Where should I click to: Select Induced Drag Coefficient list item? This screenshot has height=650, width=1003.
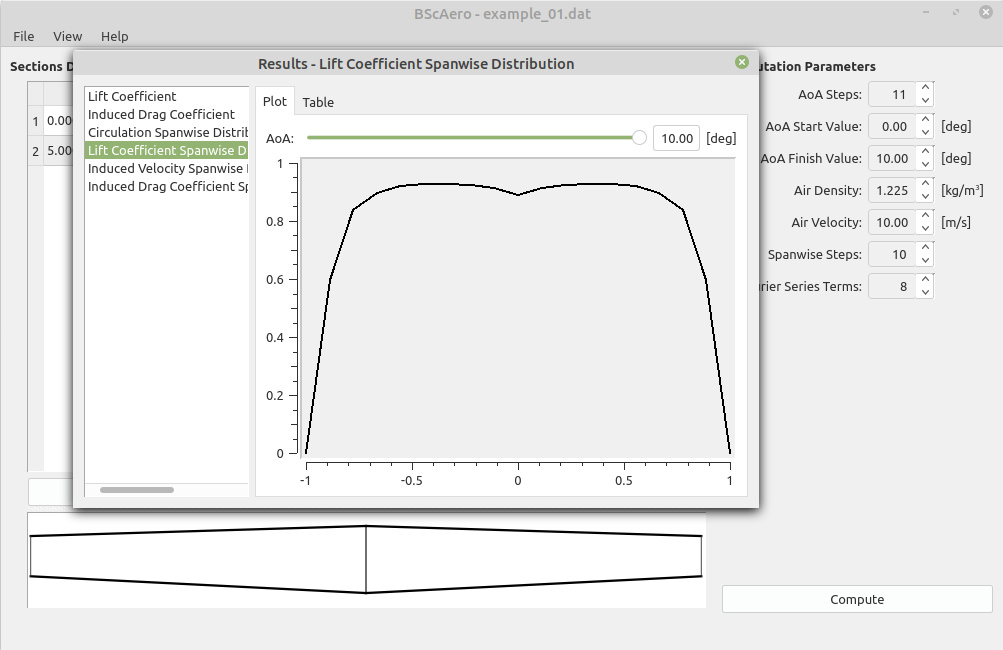point(166,114)
